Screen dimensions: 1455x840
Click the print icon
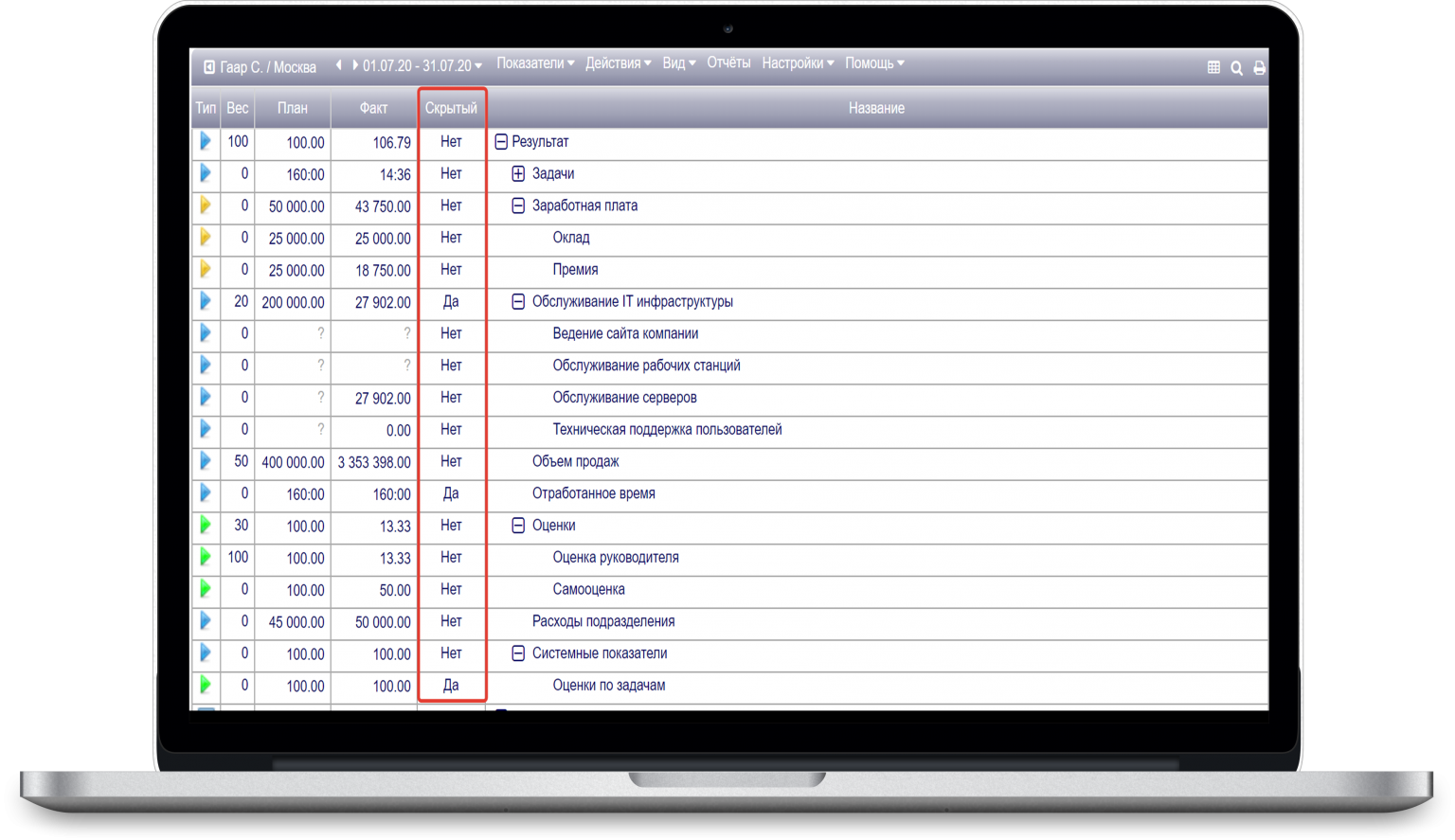[x=1259, y=68]
